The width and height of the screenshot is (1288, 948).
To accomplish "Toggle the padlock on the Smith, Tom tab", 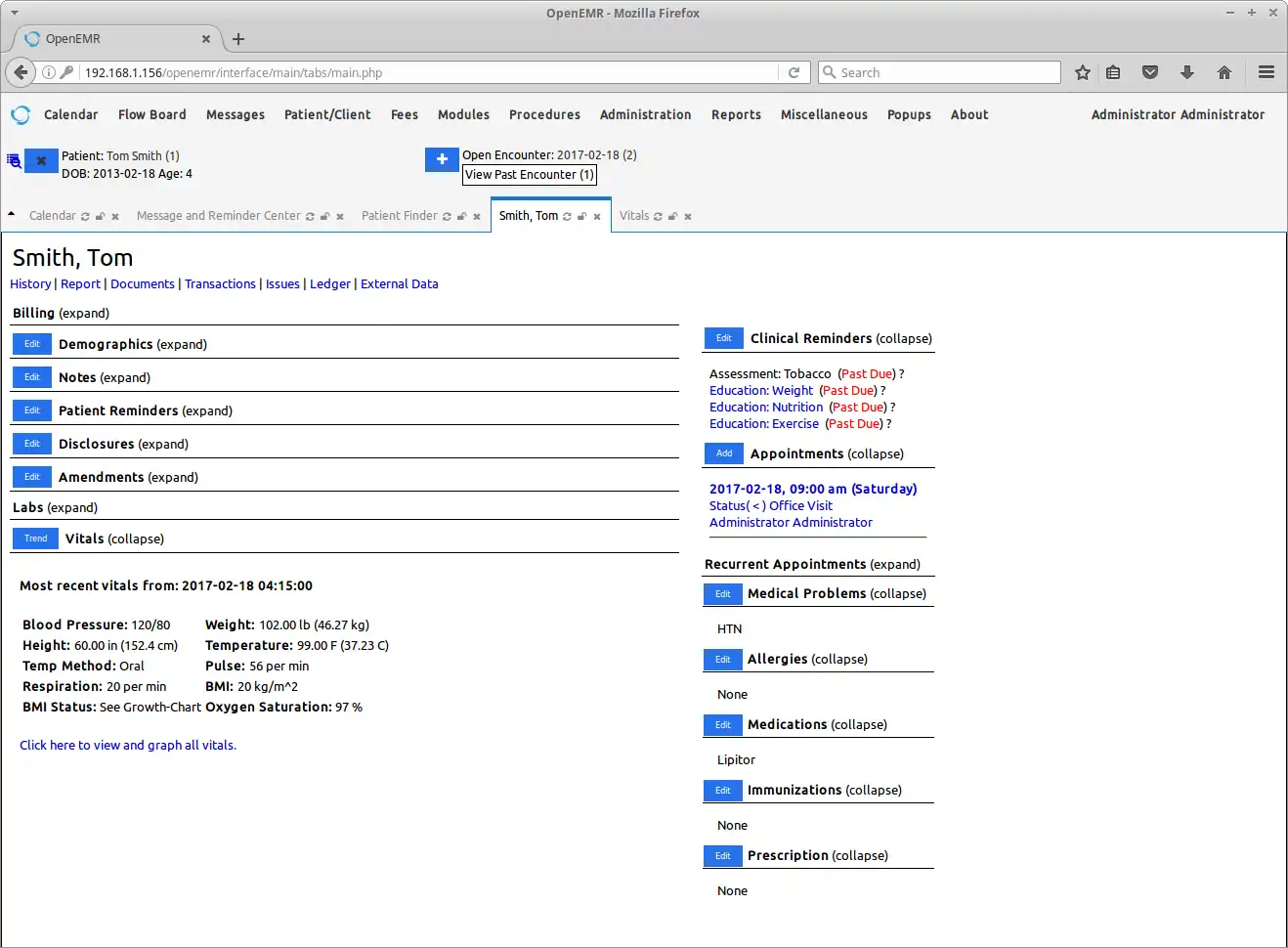I will tap(582, 216).
